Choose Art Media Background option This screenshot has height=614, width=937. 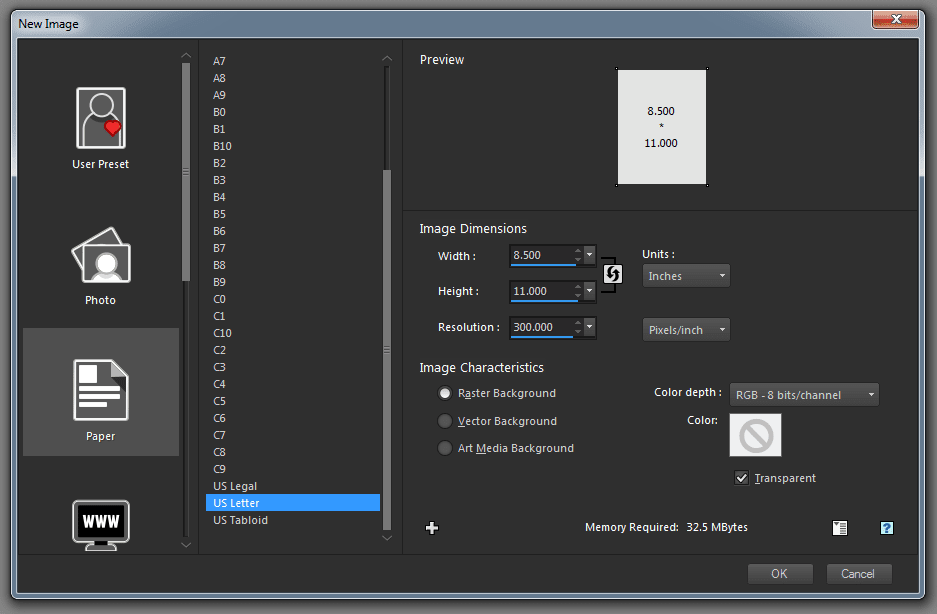445,448
